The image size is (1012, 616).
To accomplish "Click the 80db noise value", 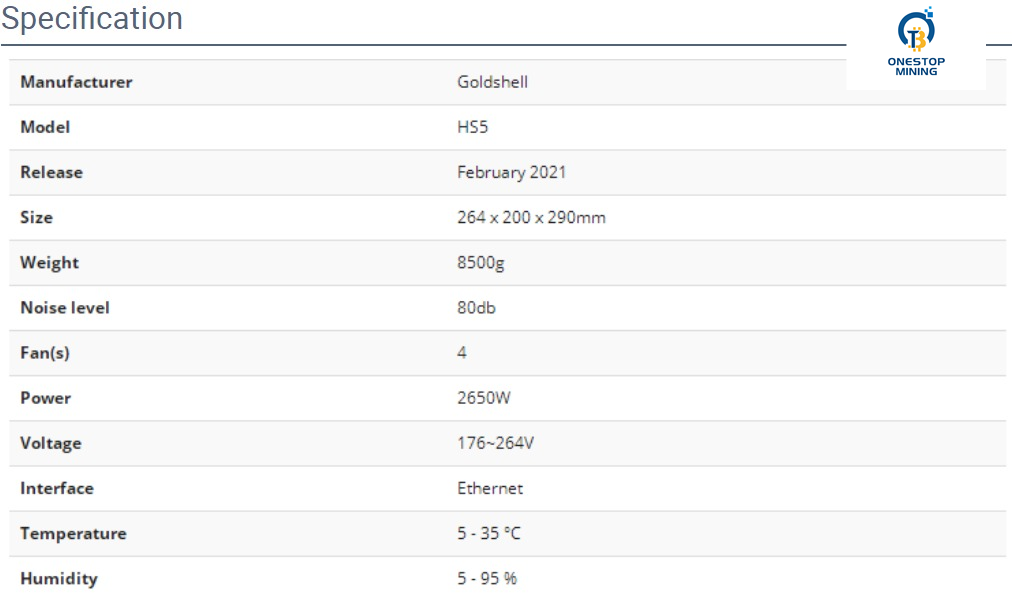I will (x=476, y=307).
